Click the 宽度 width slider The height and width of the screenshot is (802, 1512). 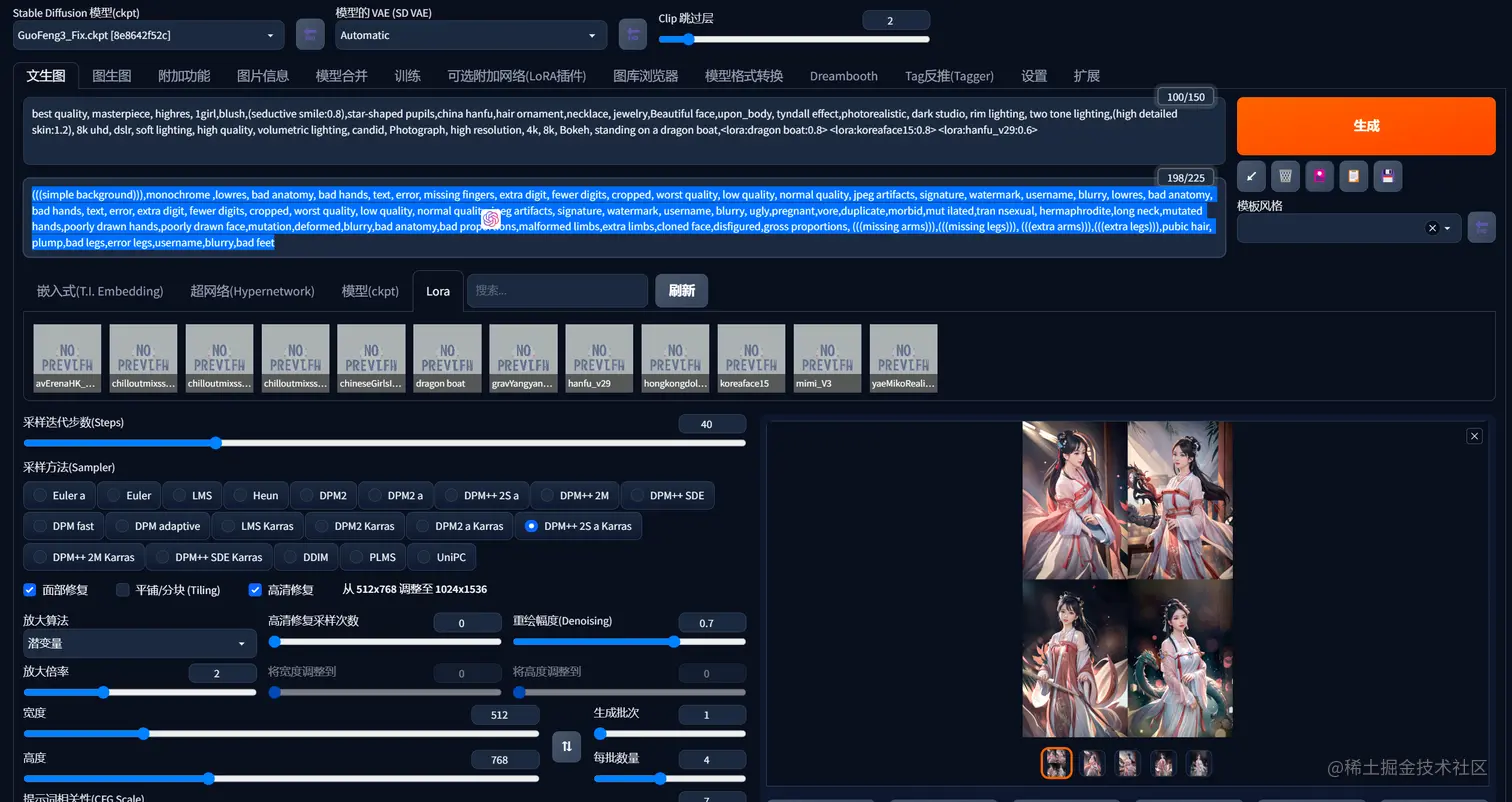coord(281,733)
